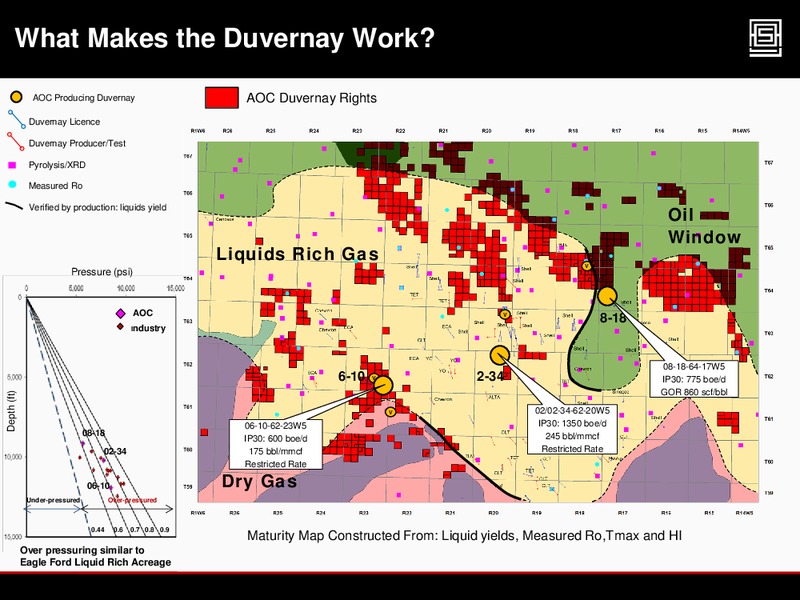Image resolution: width=800 pixels, height=600 pixels.
Task: Select the slide title 'What Makes the Duvernay Work?'
Action: point(224,38)
